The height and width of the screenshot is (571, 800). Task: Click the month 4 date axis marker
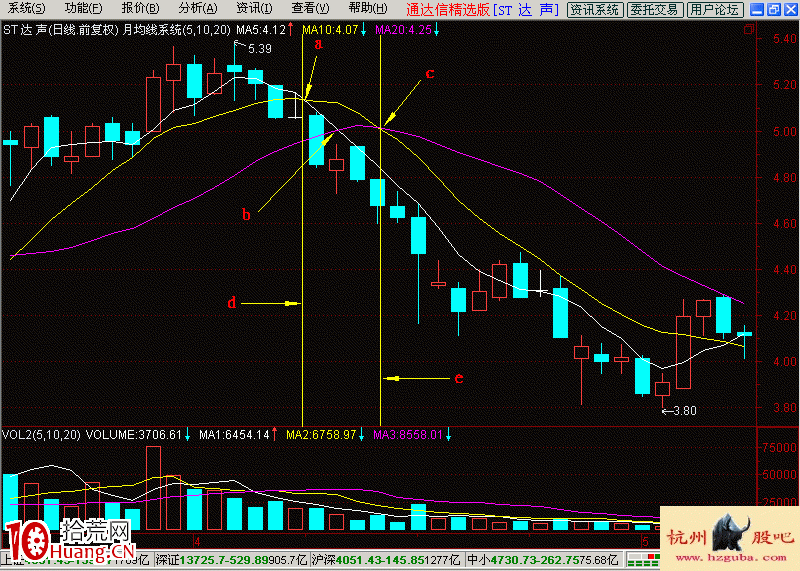197,541
